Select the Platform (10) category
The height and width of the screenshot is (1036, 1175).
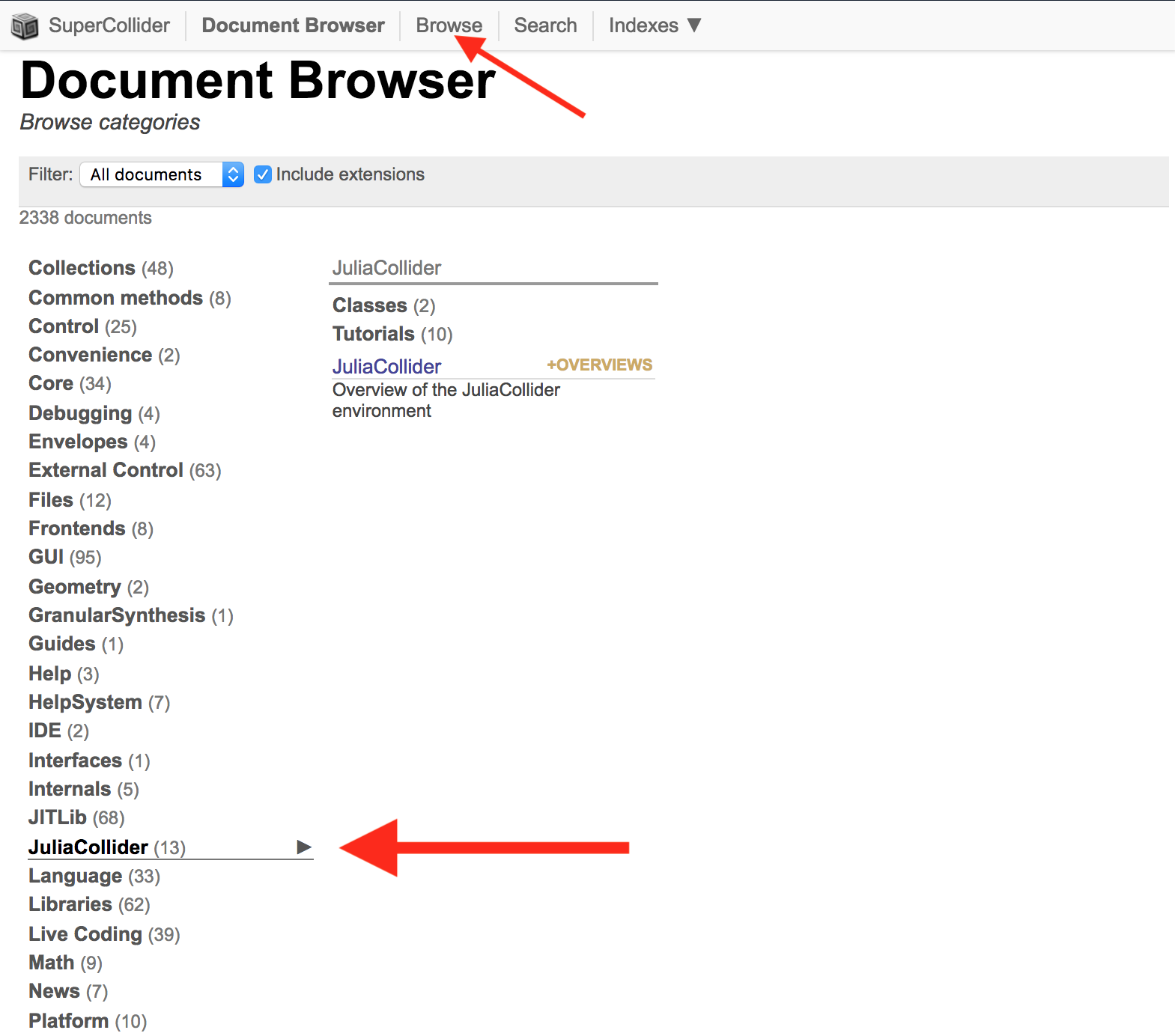pyautogui.click(x=88, y=1021)
